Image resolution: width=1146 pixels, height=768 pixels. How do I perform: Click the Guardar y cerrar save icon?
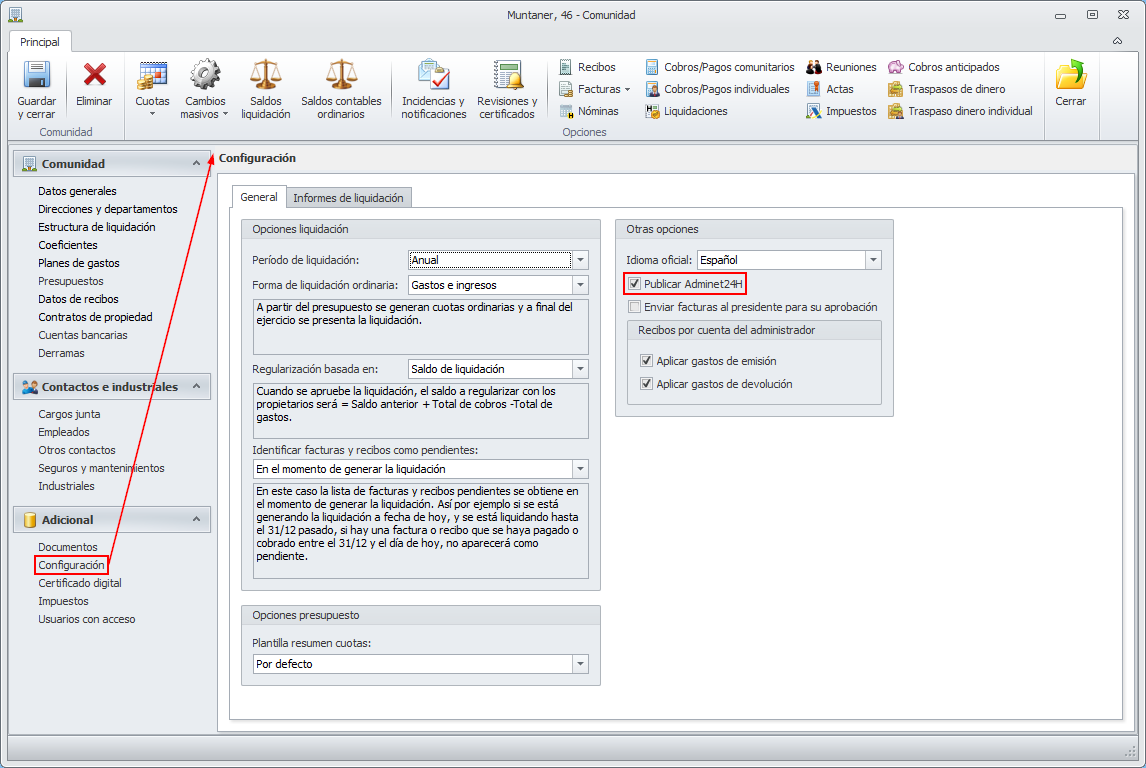point(37,75)
